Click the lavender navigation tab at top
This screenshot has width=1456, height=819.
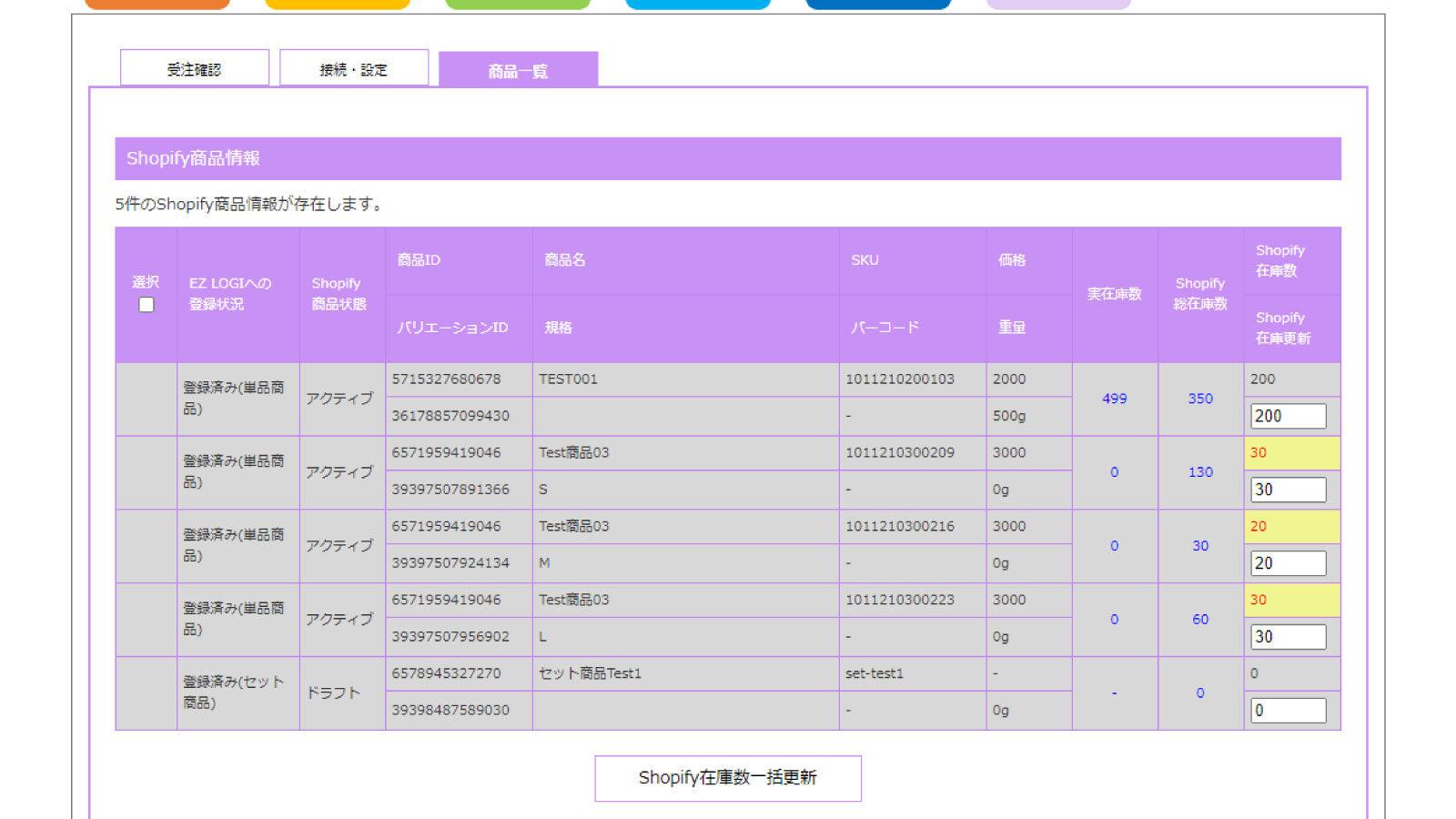tap(1058, 5)
